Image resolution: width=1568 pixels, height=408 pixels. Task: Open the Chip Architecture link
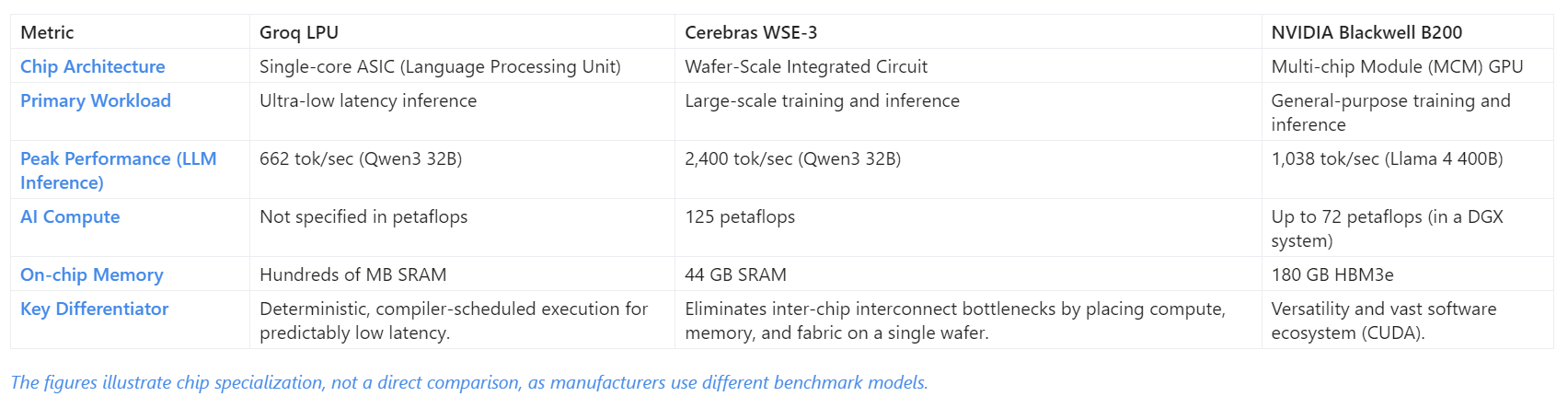coord(93,66)
